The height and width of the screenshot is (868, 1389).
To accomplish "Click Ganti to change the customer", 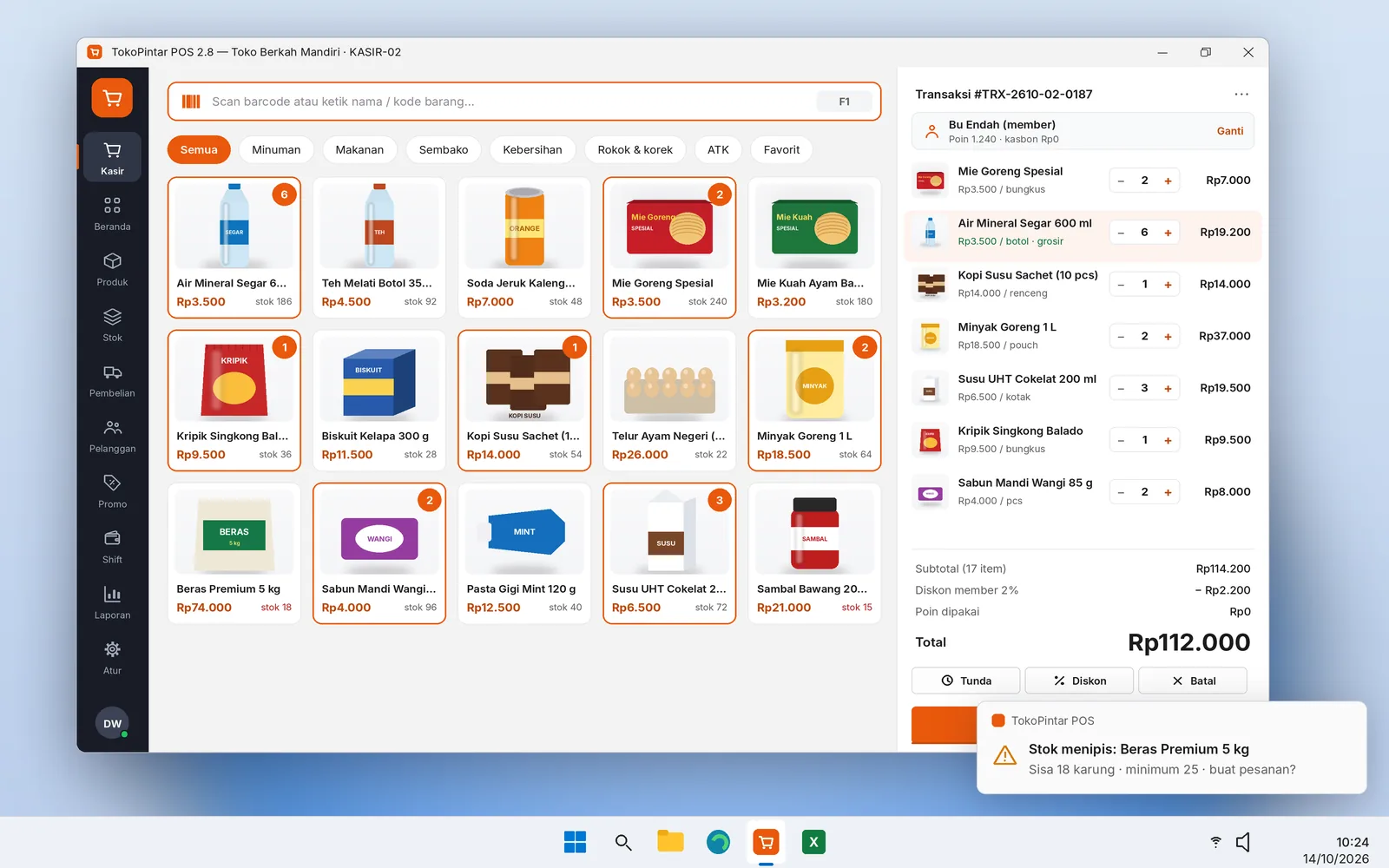I will click(x=1229, y=131).
